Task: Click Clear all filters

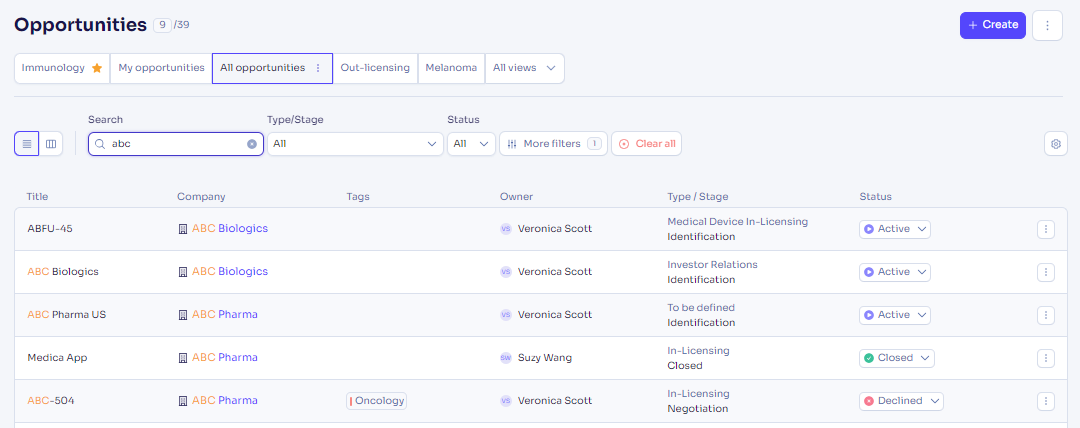Action: pyautogui.click(x=646, y=144)
